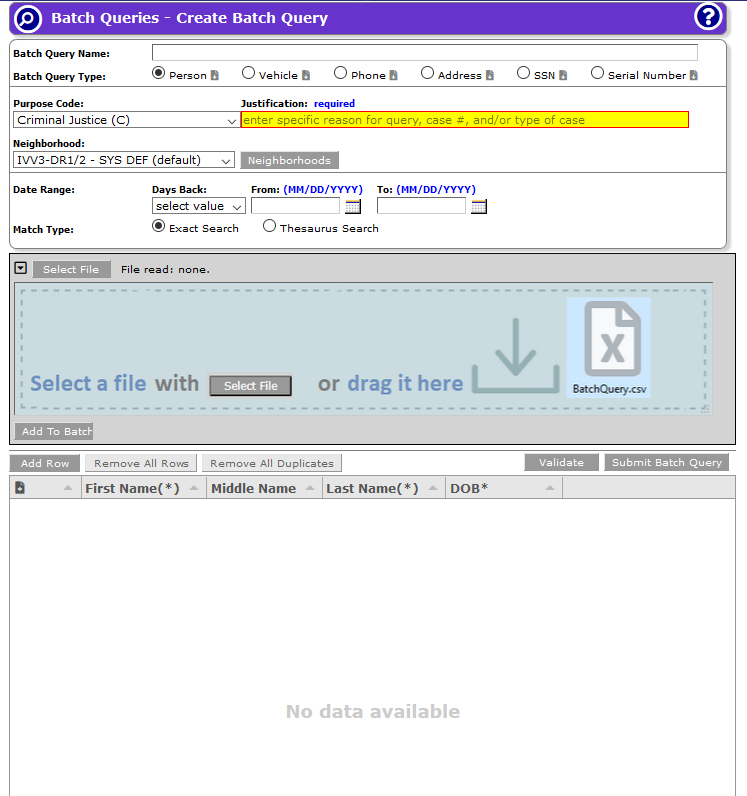Sort by First Name column arrow
747x796 pixels.
(194, 488)
